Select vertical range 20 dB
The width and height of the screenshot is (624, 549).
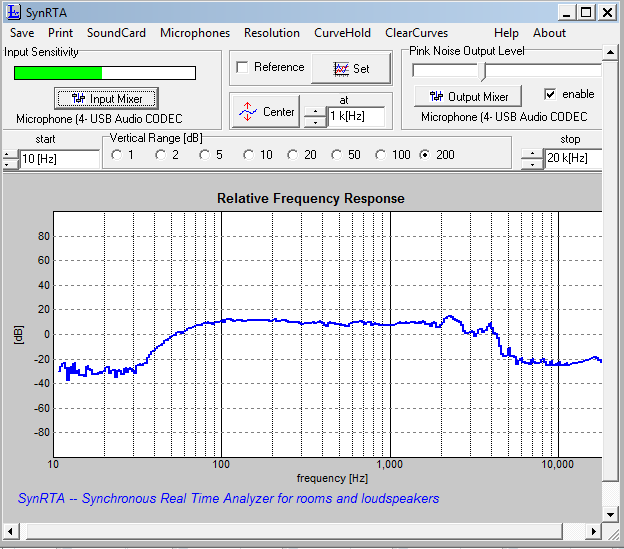[x=292, y=155]
